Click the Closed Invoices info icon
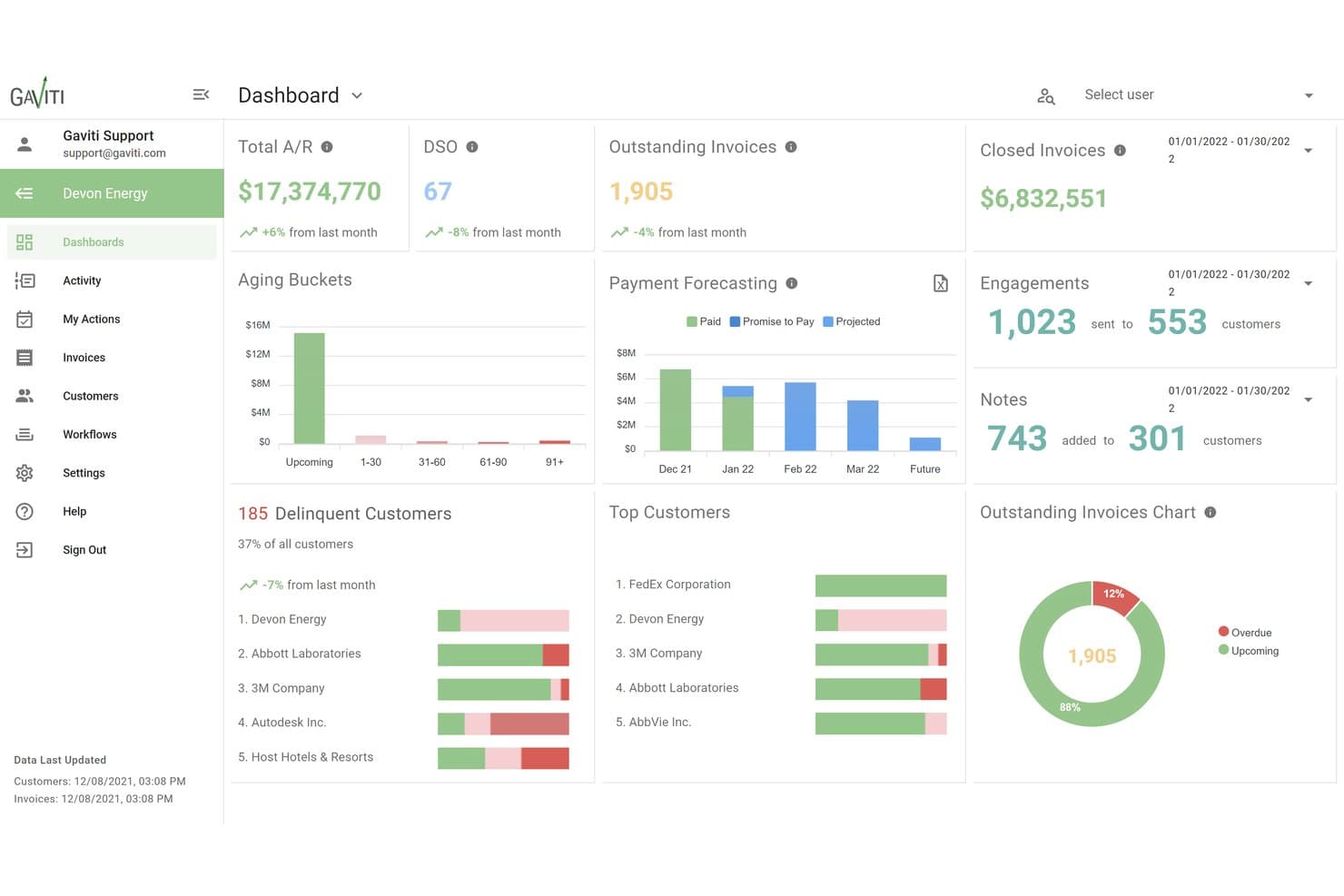The height and width of the screenshot is (896, 1344). coord(1120,151)
